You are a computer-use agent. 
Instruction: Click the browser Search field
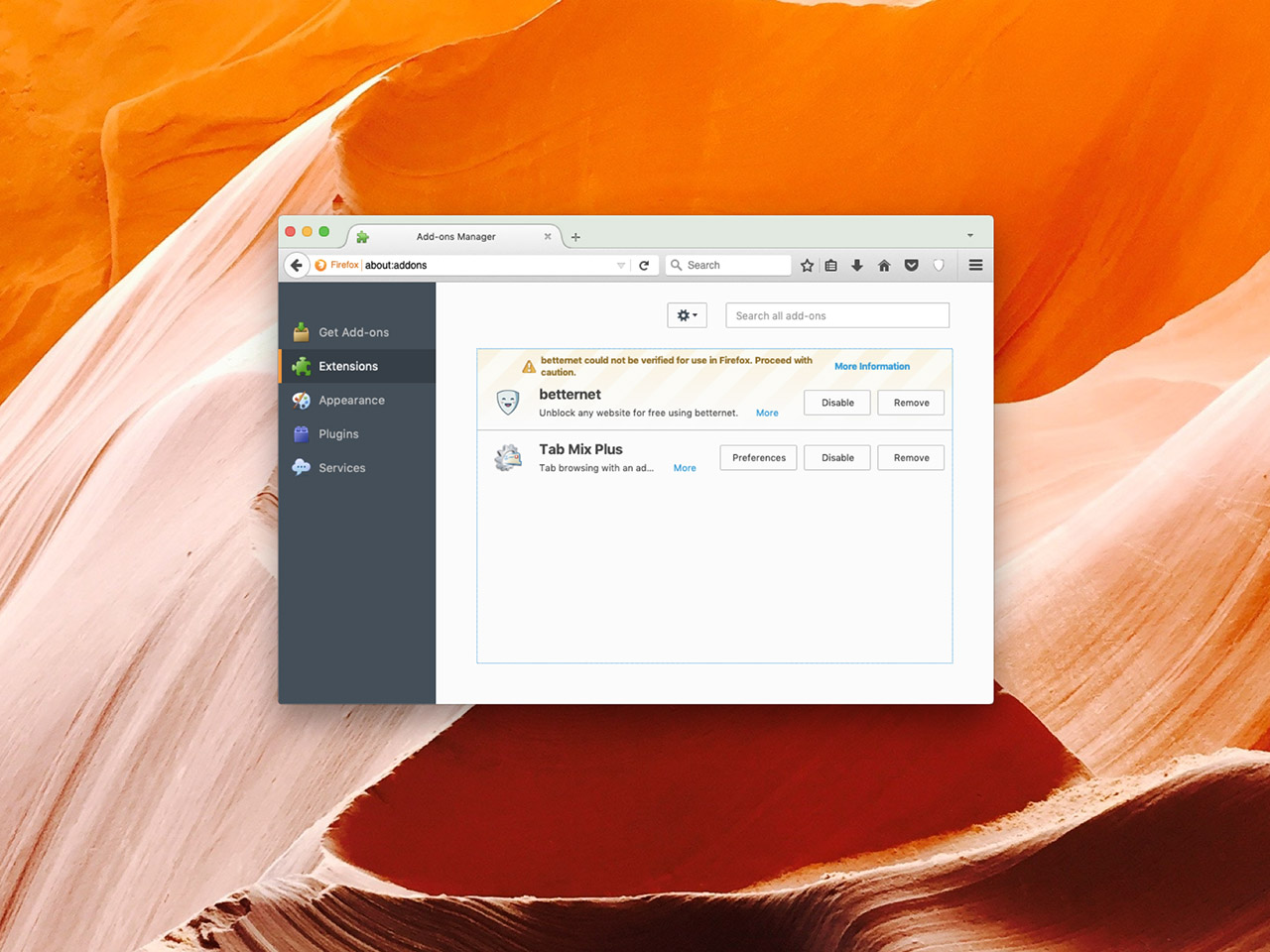coord(727,265)
